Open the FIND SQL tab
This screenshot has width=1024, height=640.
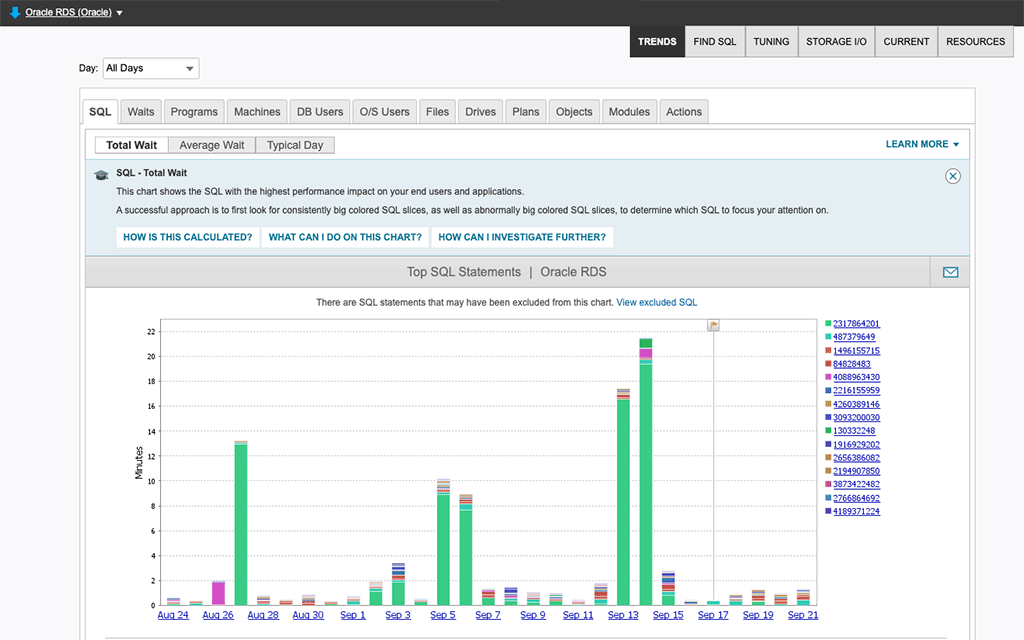coord(714,41)
